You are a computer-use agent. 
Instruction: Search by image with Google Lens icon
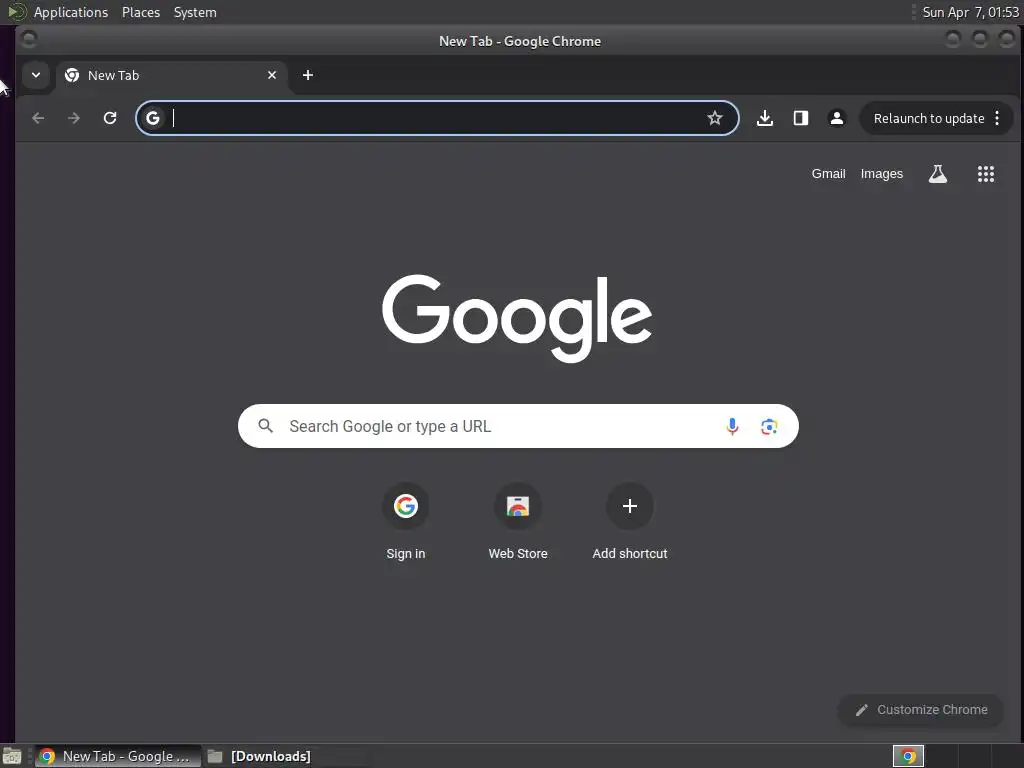(769, 426)
